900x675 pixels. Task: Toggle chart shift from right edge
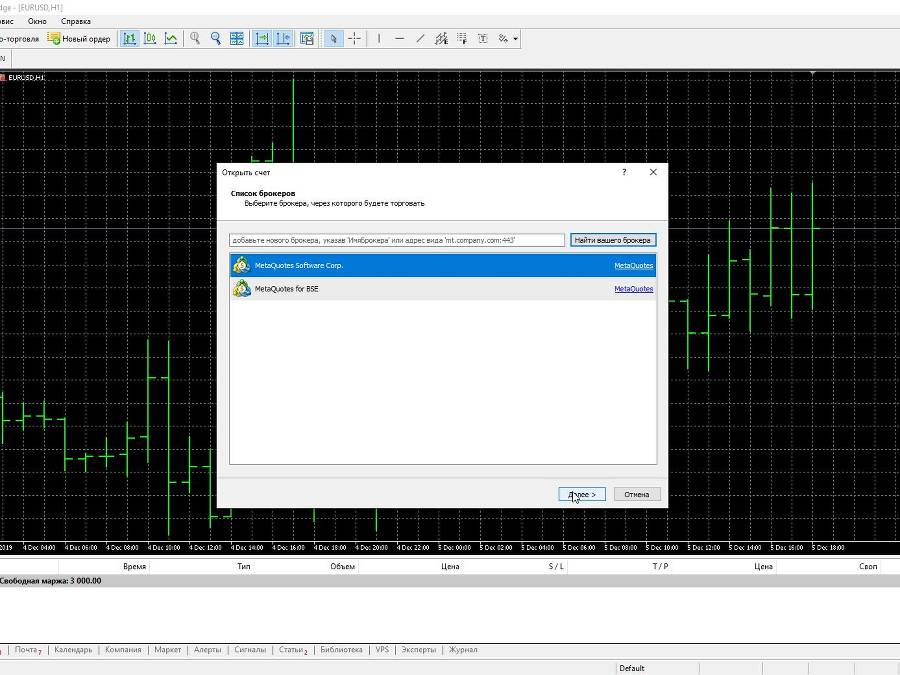(283, 39)
